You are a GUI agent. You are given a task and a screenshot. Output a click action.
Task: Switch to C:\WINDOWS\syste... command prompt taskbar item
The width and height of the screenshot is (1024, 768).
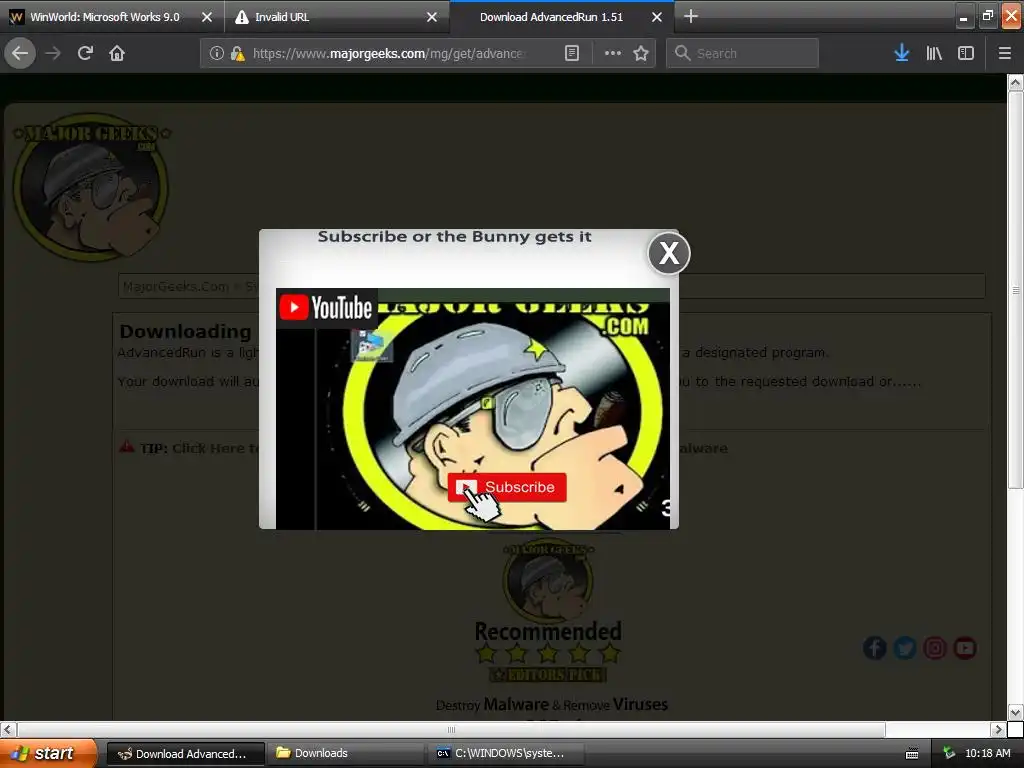504,754
